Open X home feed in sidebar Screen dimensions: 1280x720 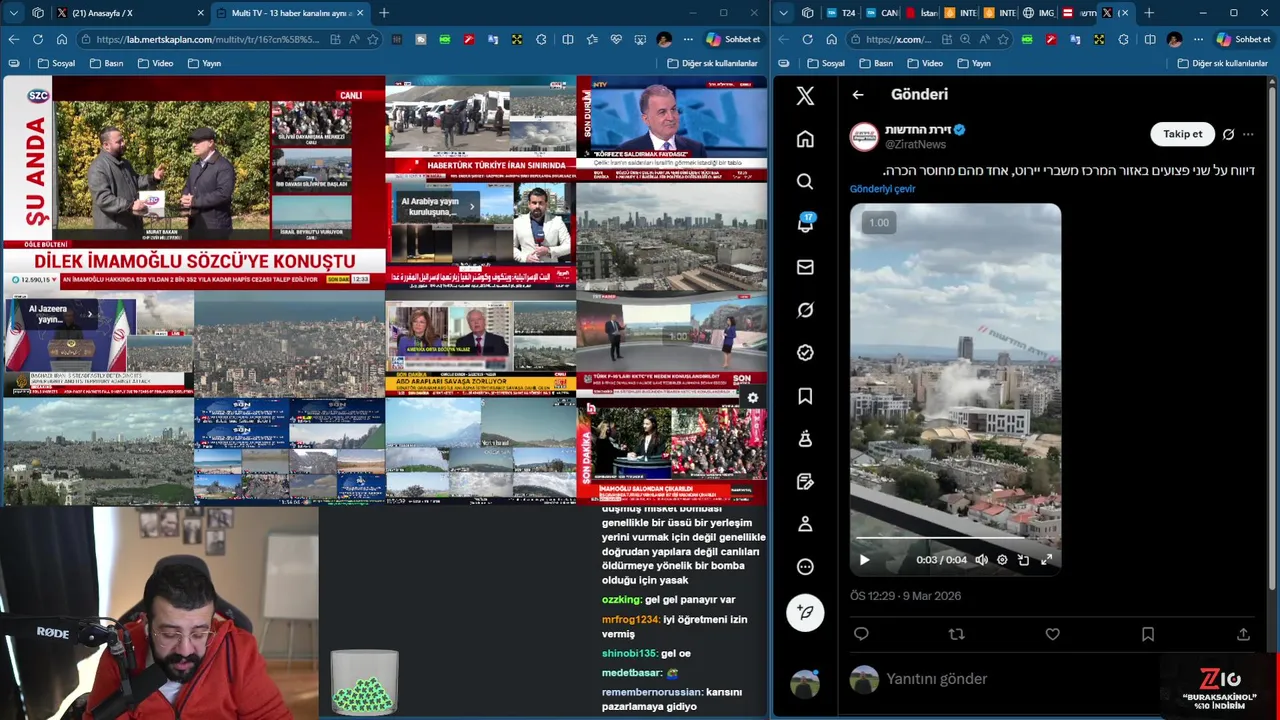(x=805, y=139)
